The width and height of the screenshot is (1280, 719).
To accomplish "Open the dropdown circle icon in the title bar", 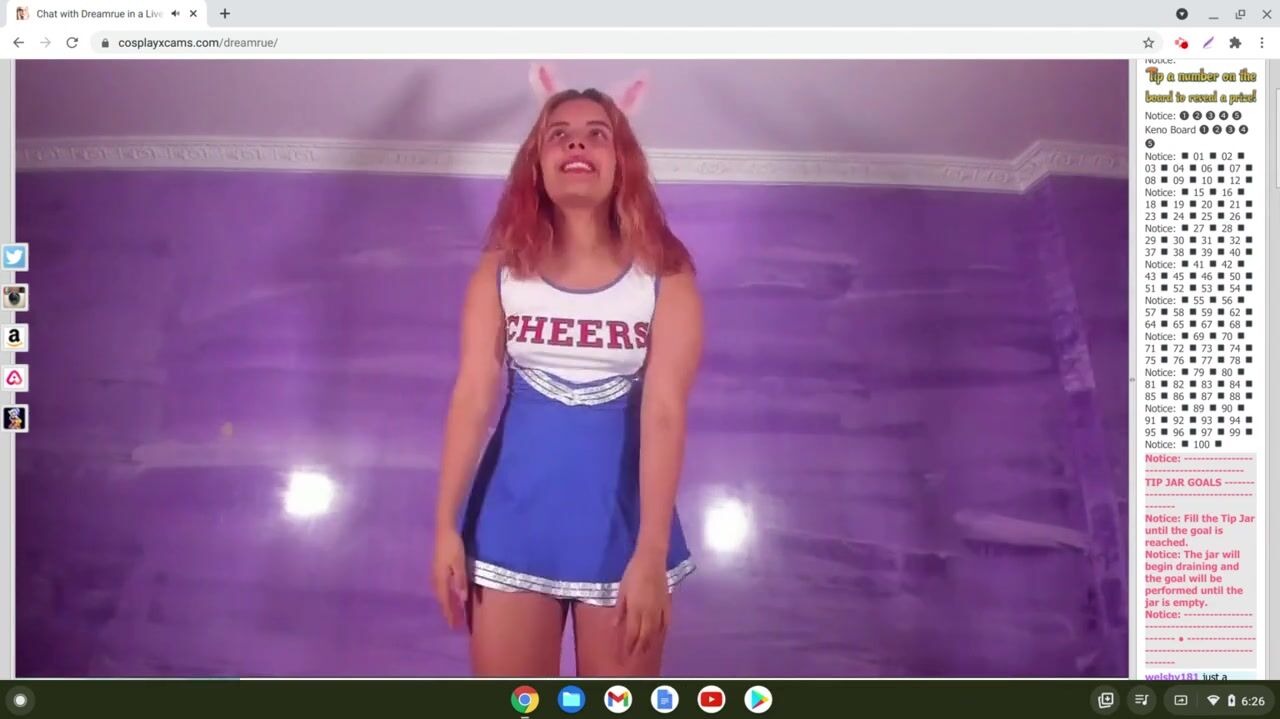I will tap(1182, 14).
